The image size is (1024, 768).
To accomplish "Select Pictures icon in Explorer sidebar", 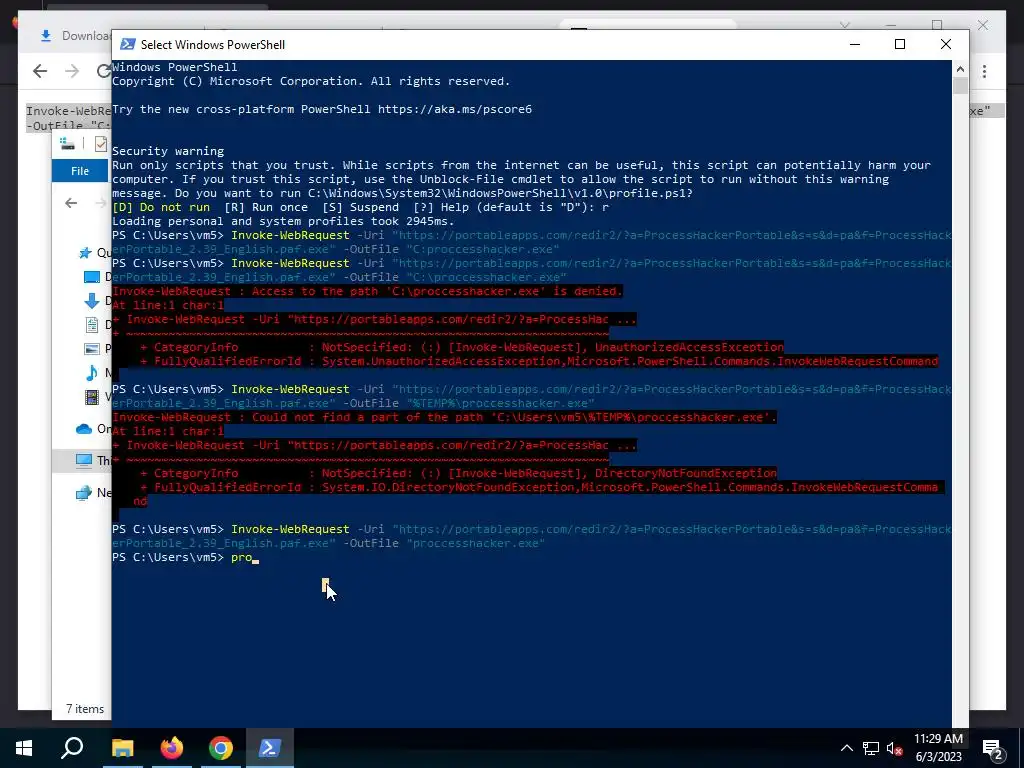I will pos(92,349).
